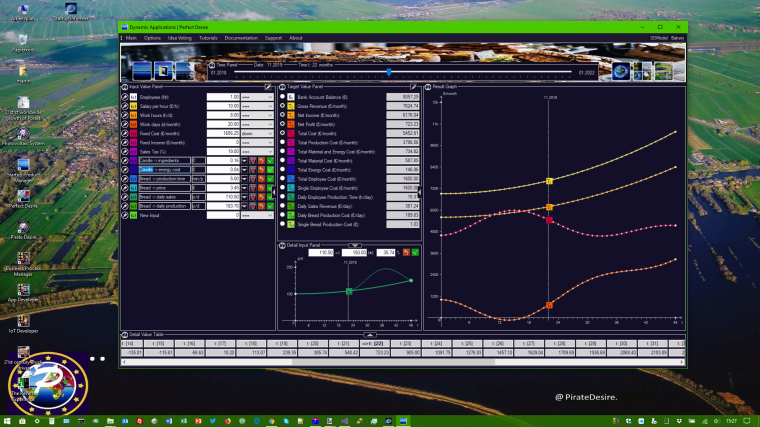Click the yellow Gross Revenue marker on graph

[x=549, y=181]
